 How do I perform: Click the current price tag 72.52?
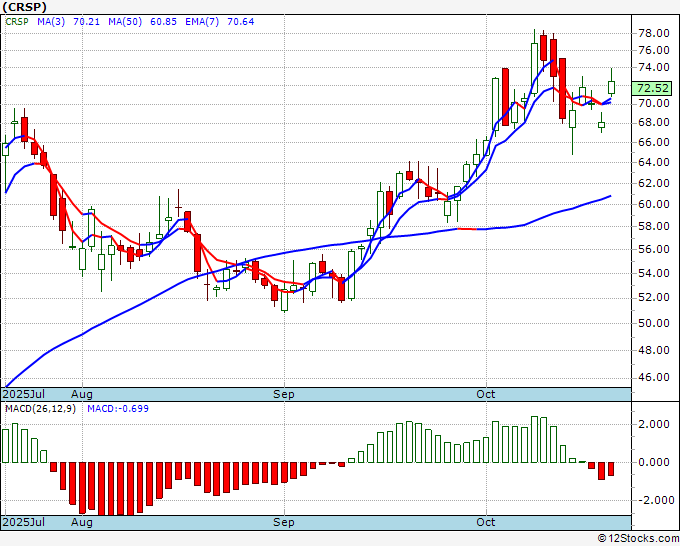(x=652, y=88)
